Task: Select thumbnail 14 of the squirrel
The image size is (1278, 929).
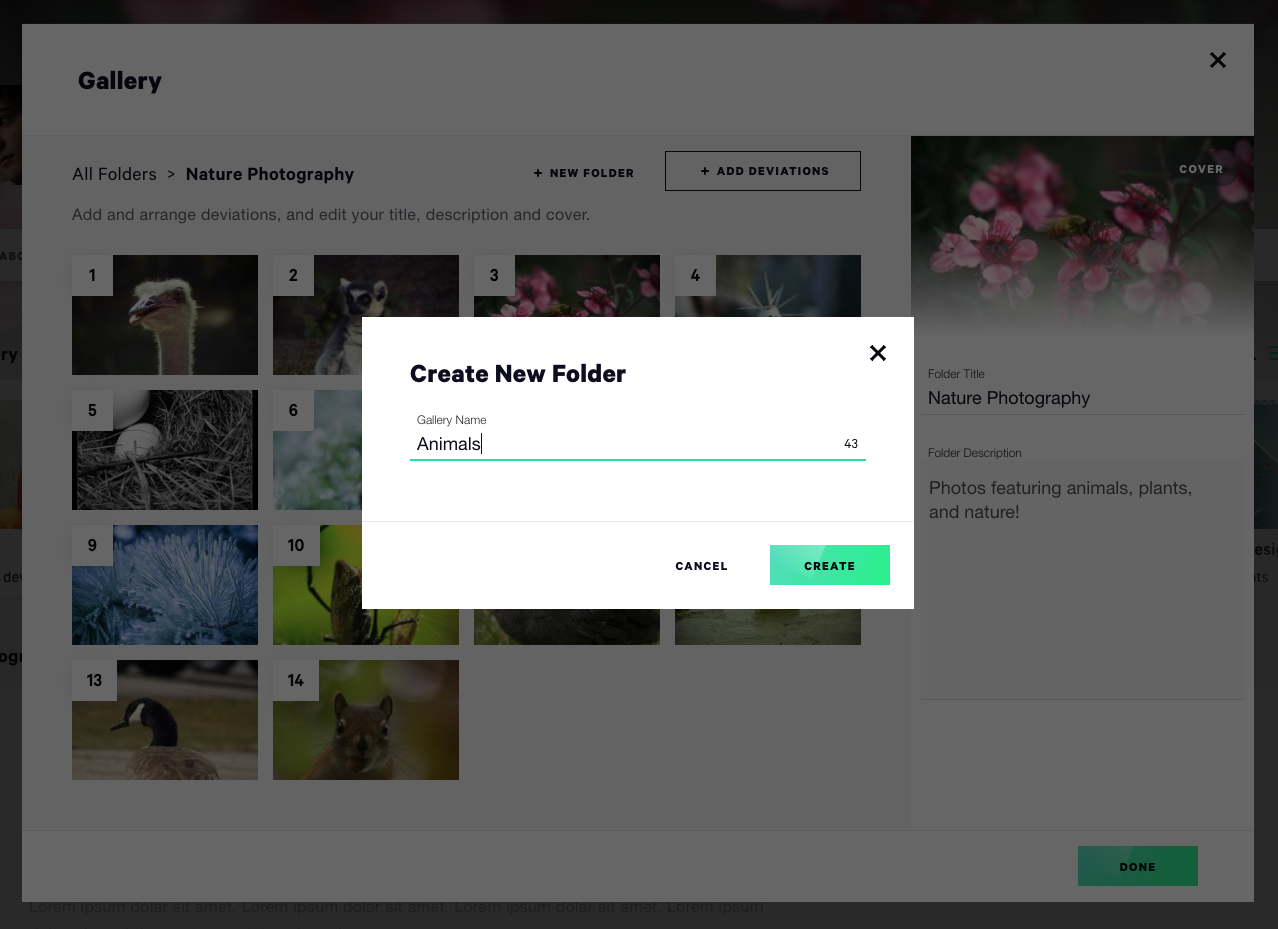Action: [x=366, y=720]
